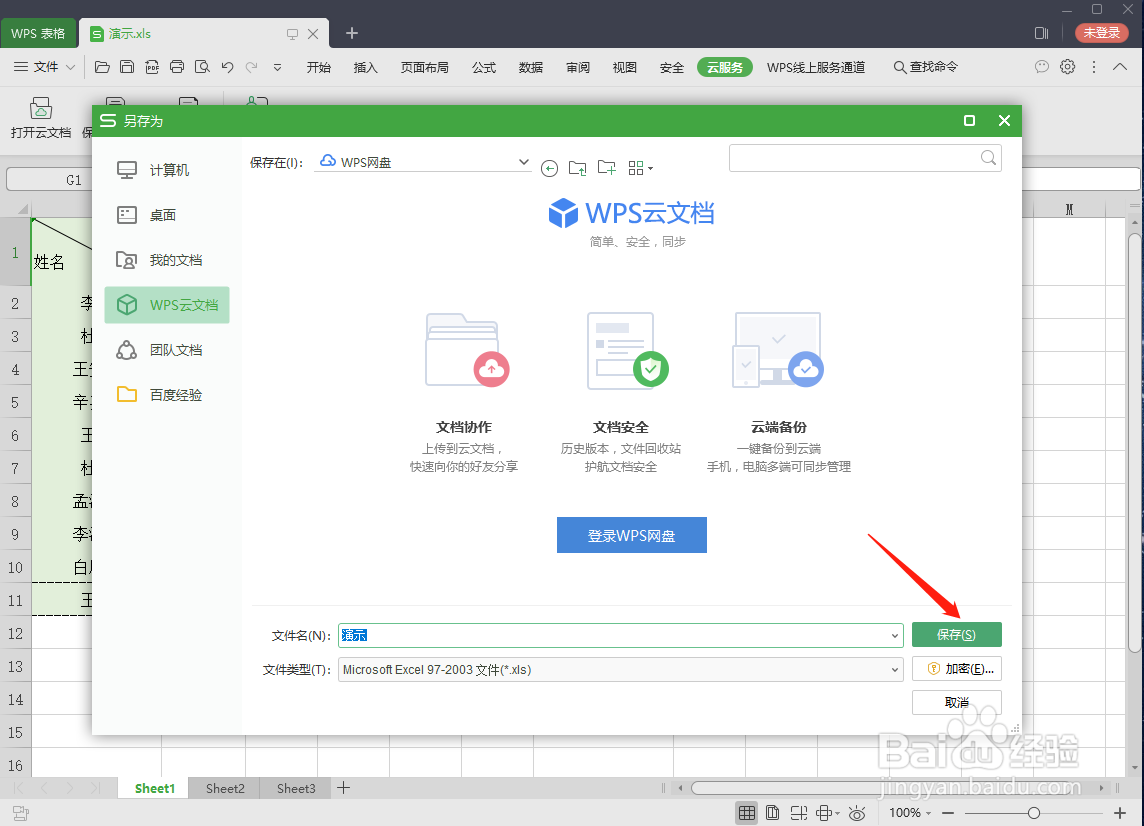Open print preview icon in toolbar
This screenshot has width=1144, height=826.
[202, 67]
